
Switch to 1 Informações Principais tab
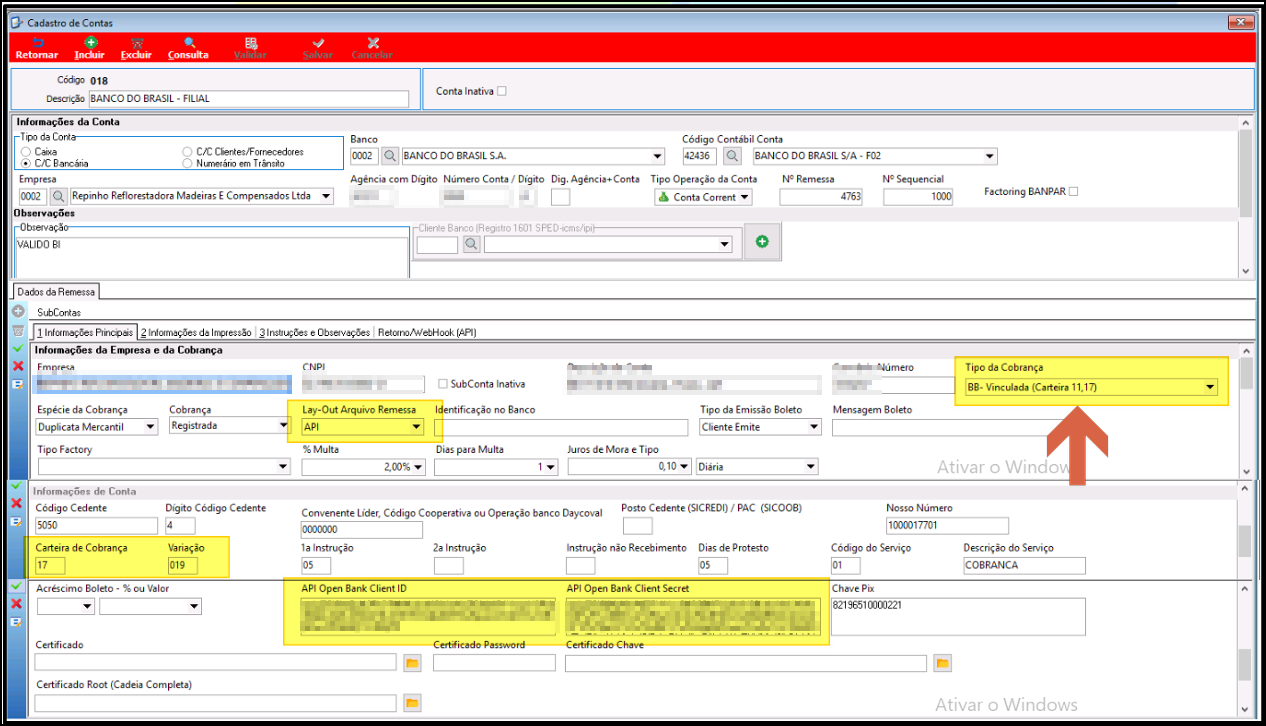(x=84, y=332)
